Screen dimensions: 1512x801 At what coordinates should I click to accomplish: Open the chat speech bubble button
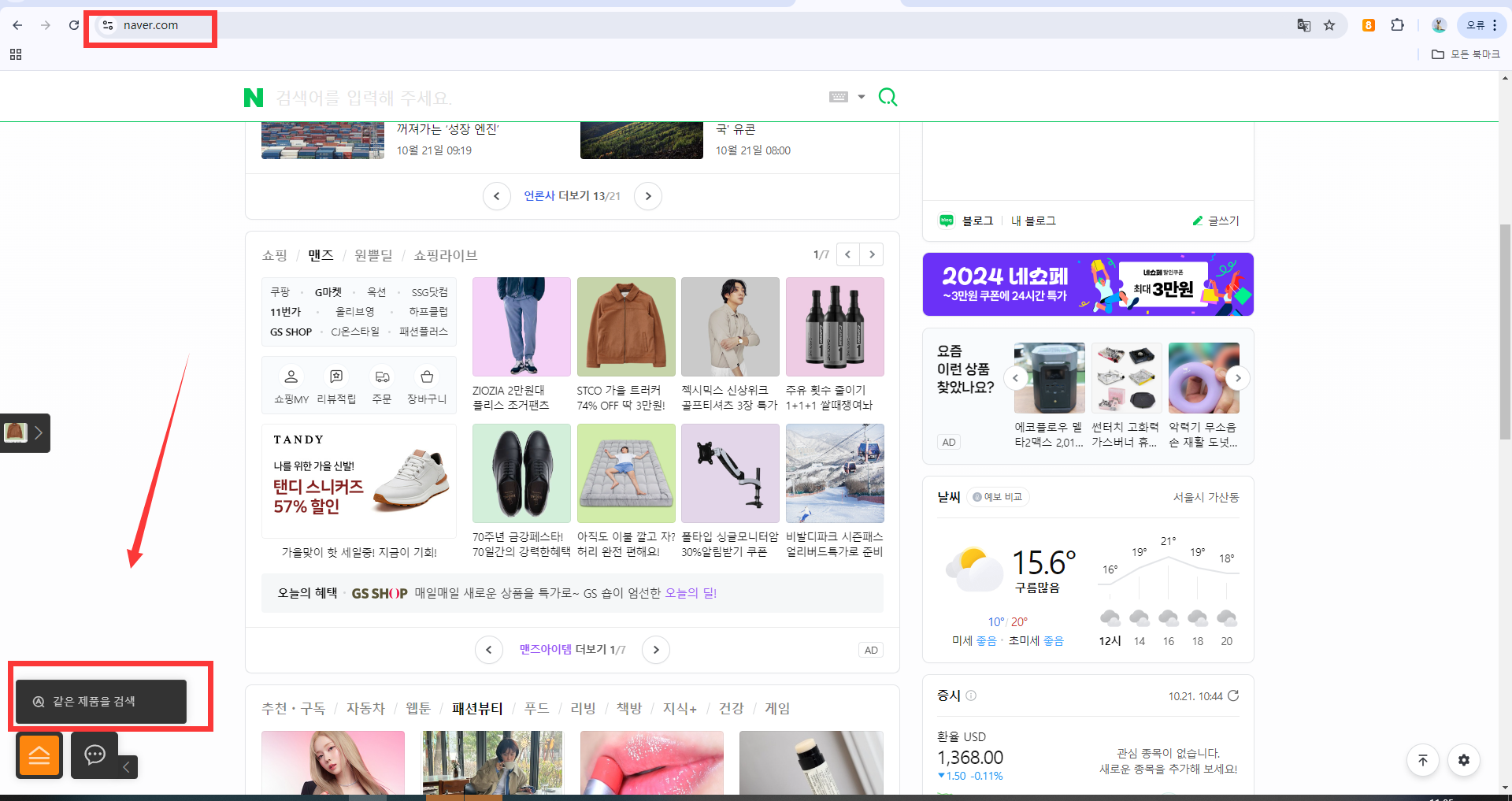coord(94,755)
